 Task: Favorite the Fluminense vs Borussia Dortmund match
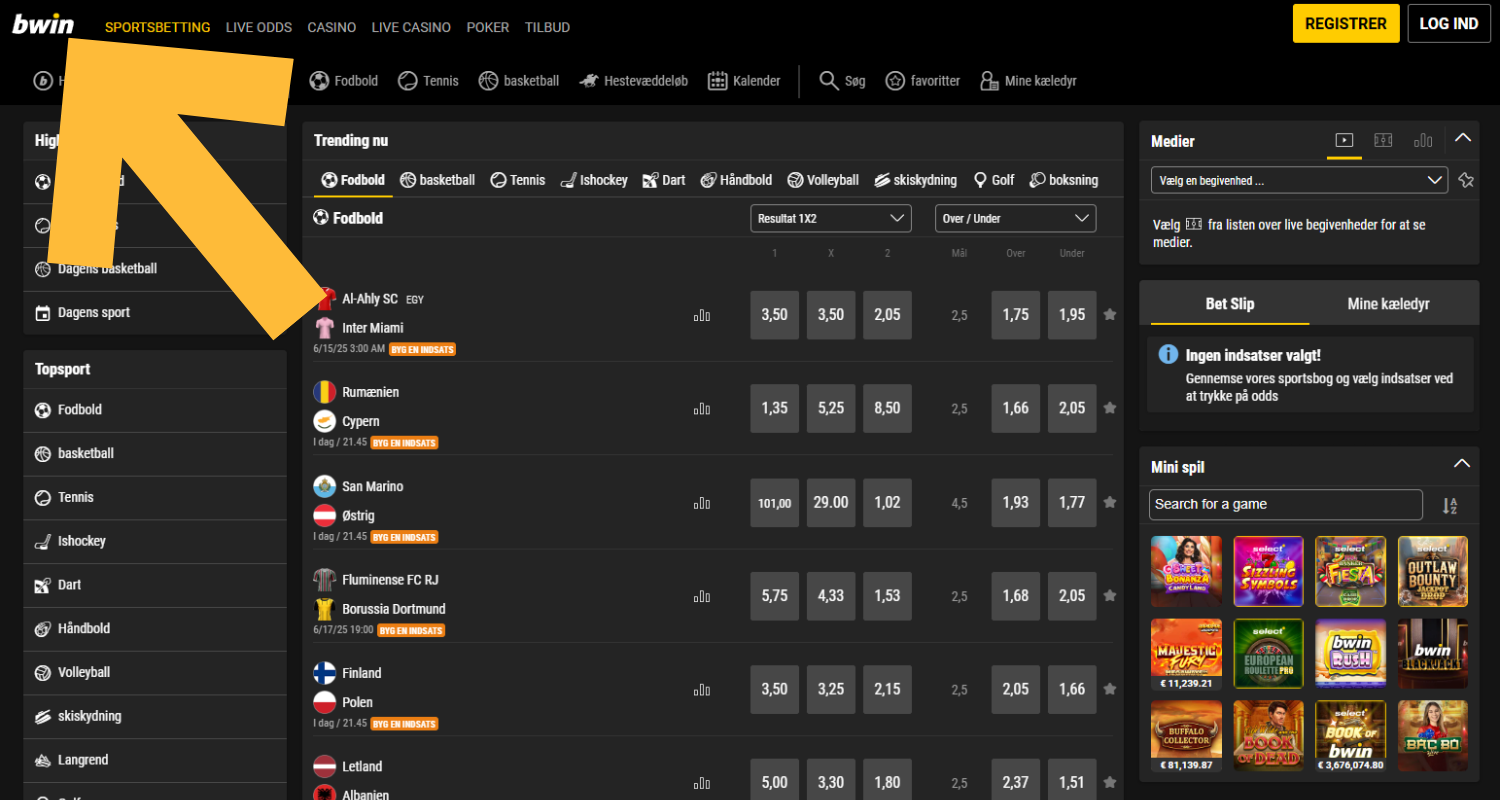(x=1109, y=596)
